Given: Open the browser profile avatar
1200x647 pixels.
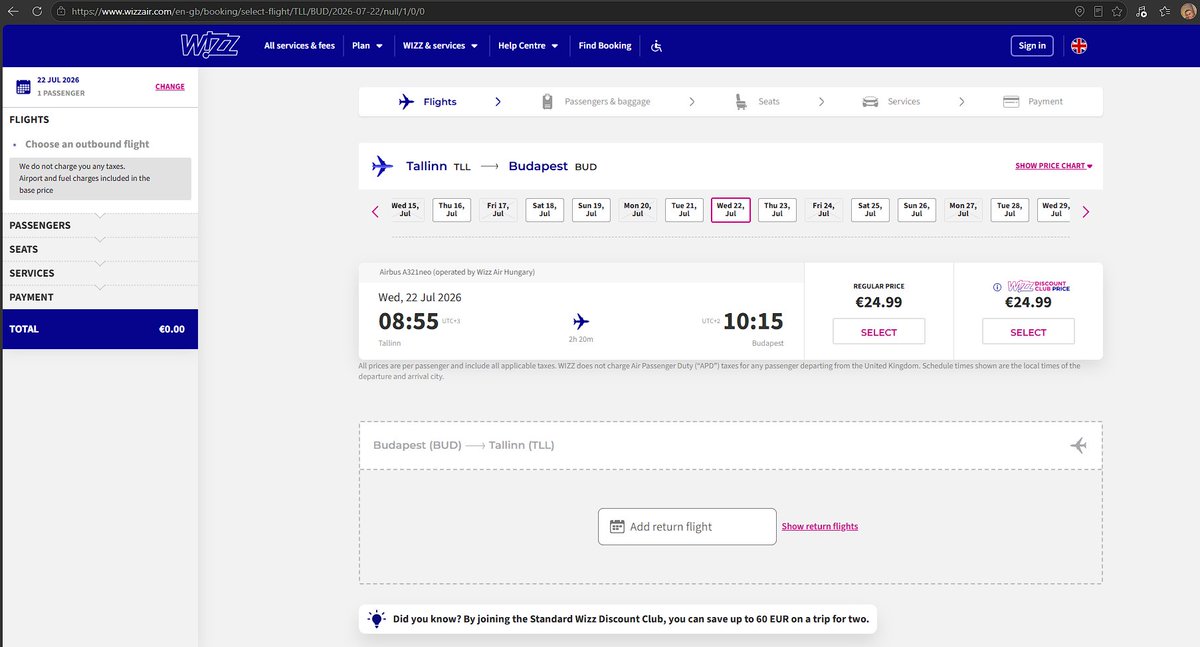Looking at the screenshot, I should [1186, 11].
